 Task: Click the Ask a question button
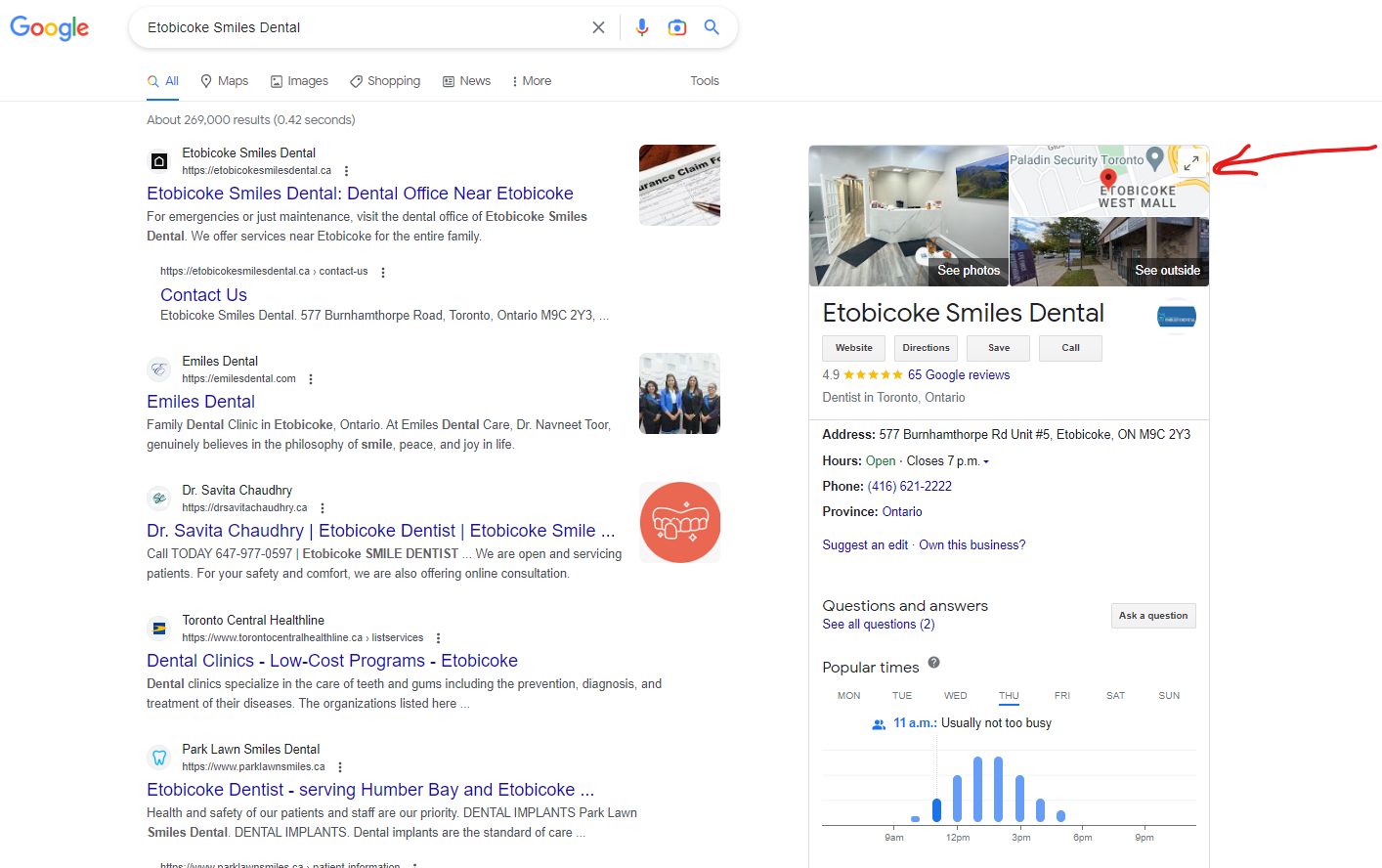1153,615
